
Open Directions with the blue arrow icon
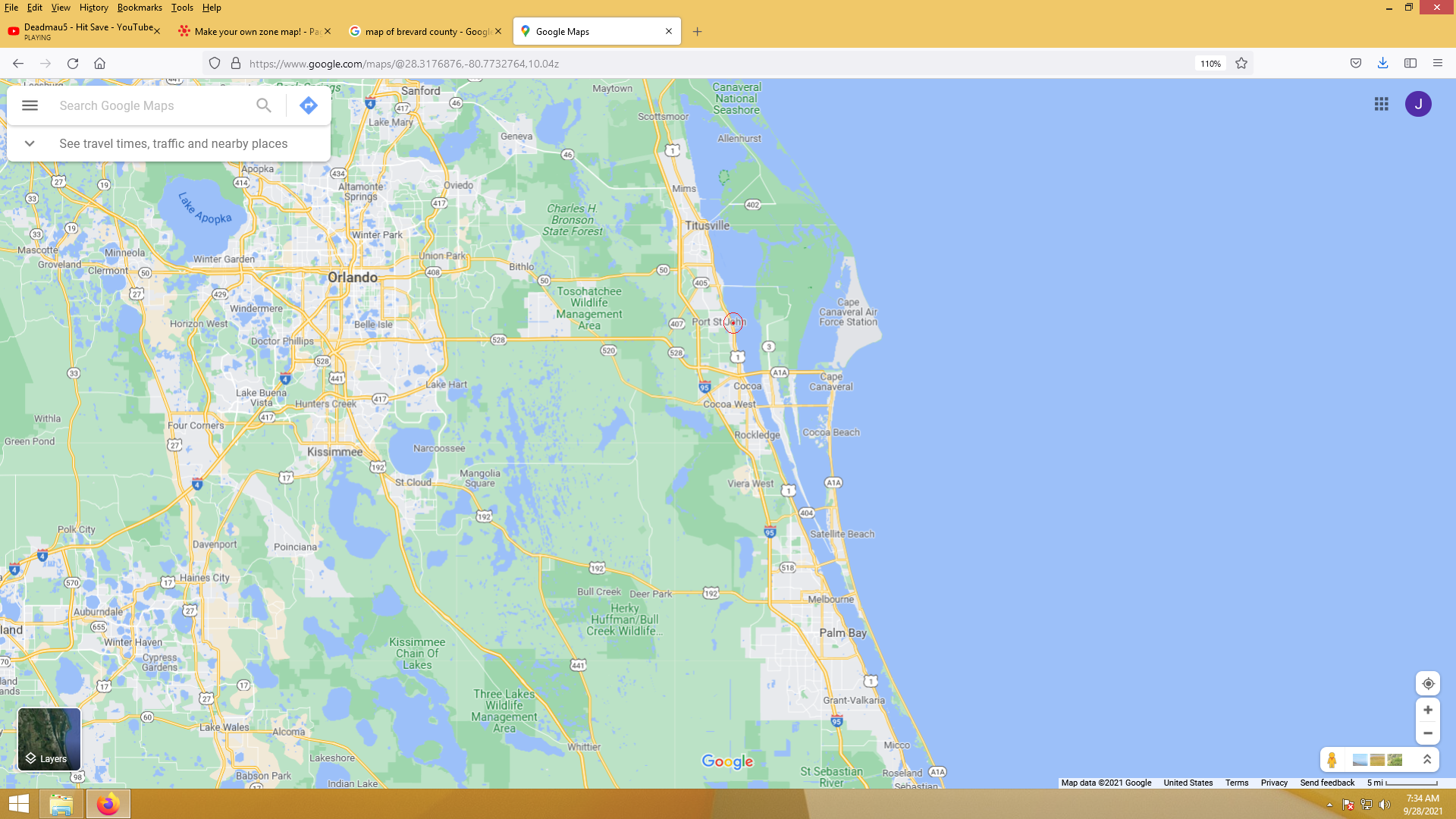(x=308, y=105)
